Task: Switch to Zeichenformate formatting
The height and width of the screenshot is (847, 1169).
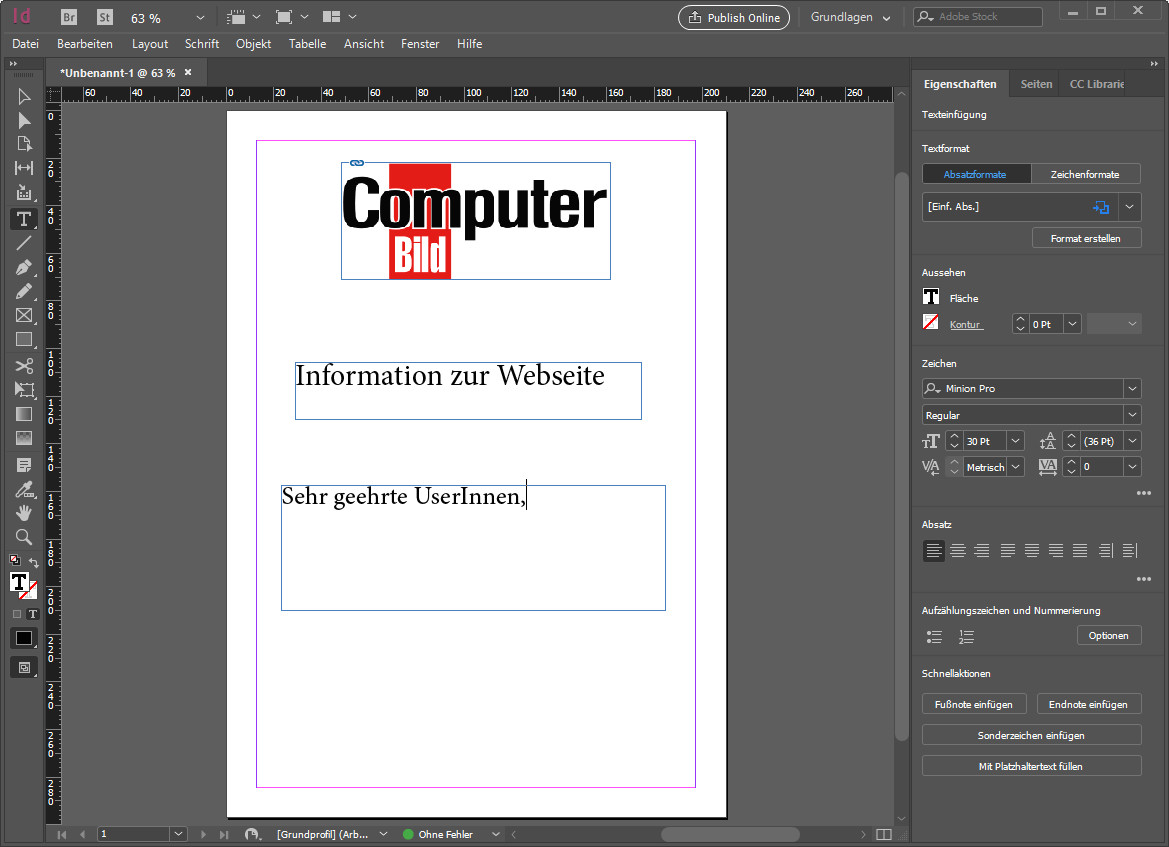Action: click(1086, 173)
